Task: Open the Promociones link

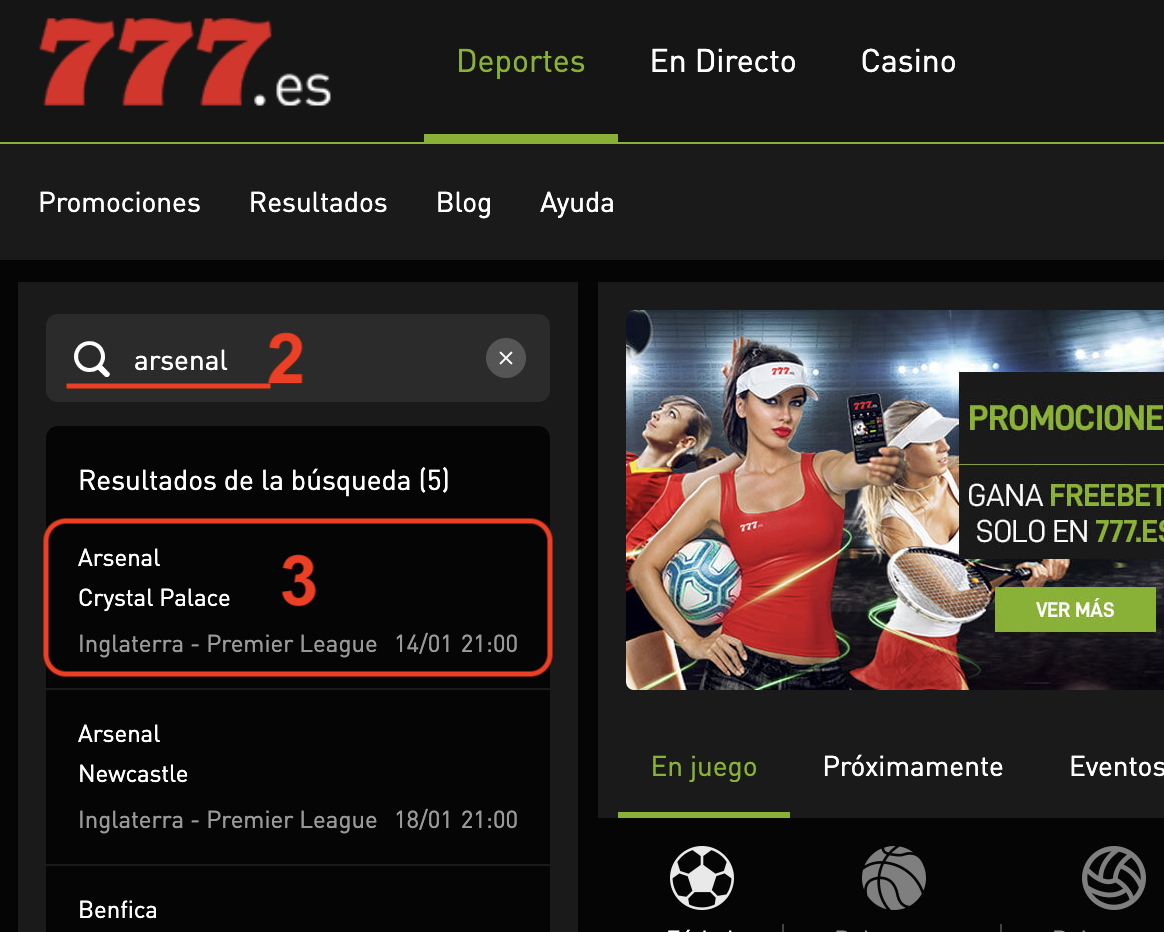Action: pyautogui.click(x=120, y=203)
